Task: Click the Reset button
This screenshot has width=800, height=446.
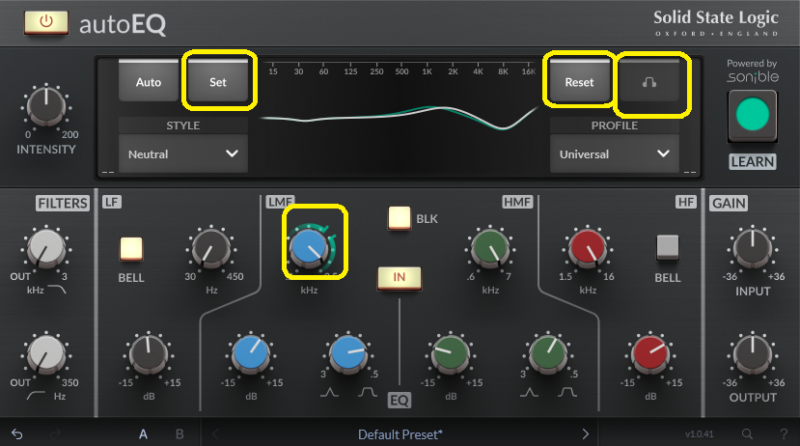Action: [578, 82]
